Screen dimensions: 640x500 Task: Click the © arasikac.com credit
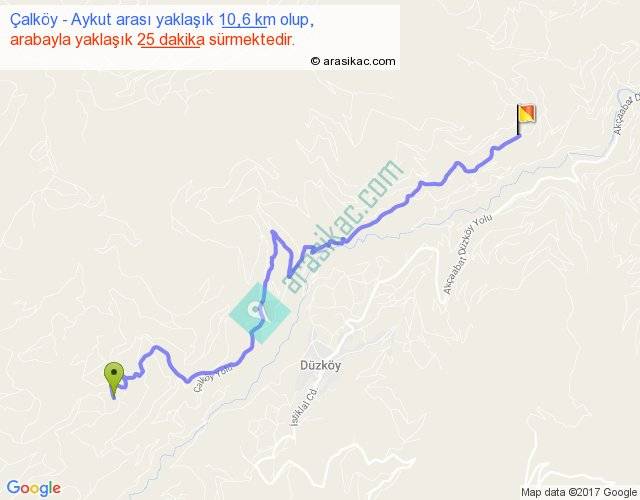(x=353, y=61)
